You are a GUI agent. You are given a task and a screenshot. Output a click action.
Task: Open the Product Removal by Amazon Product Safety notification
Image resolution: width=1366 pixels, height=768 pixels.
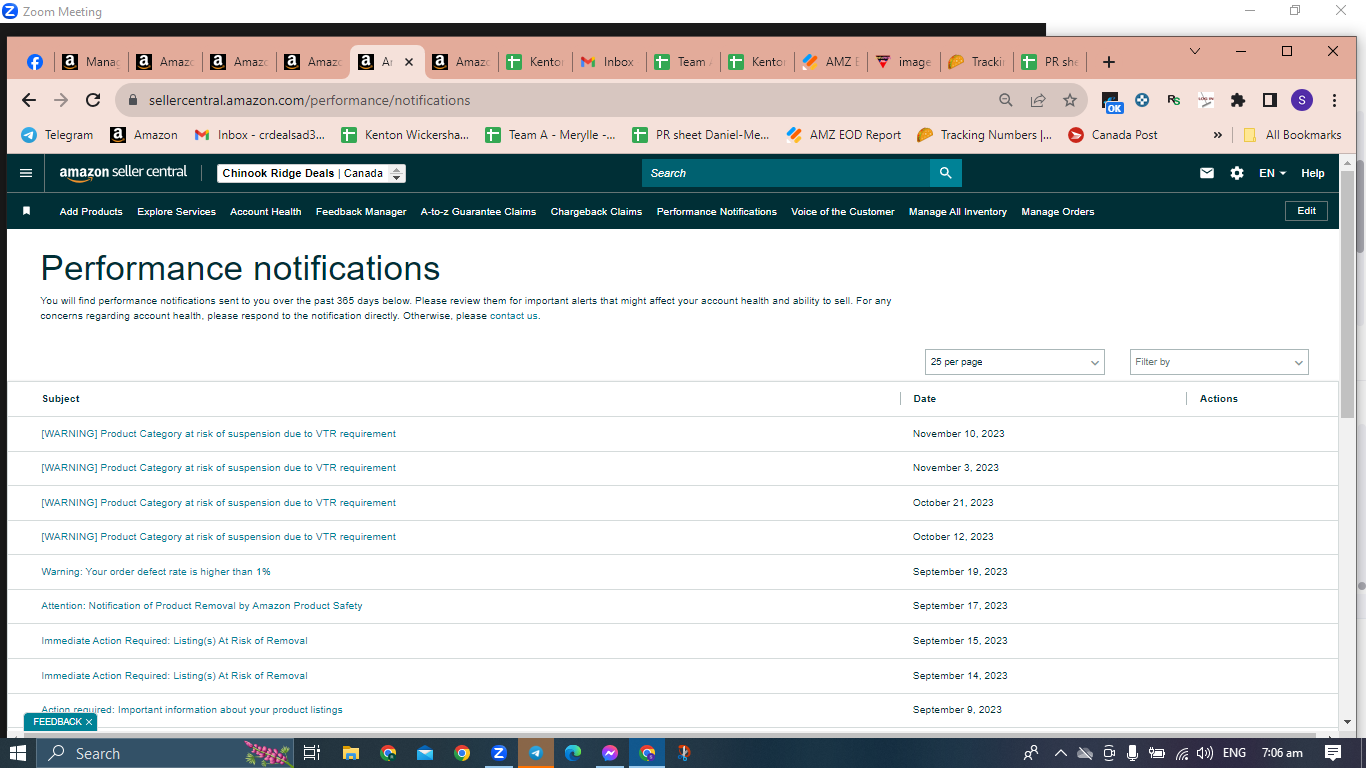(202, 606)
